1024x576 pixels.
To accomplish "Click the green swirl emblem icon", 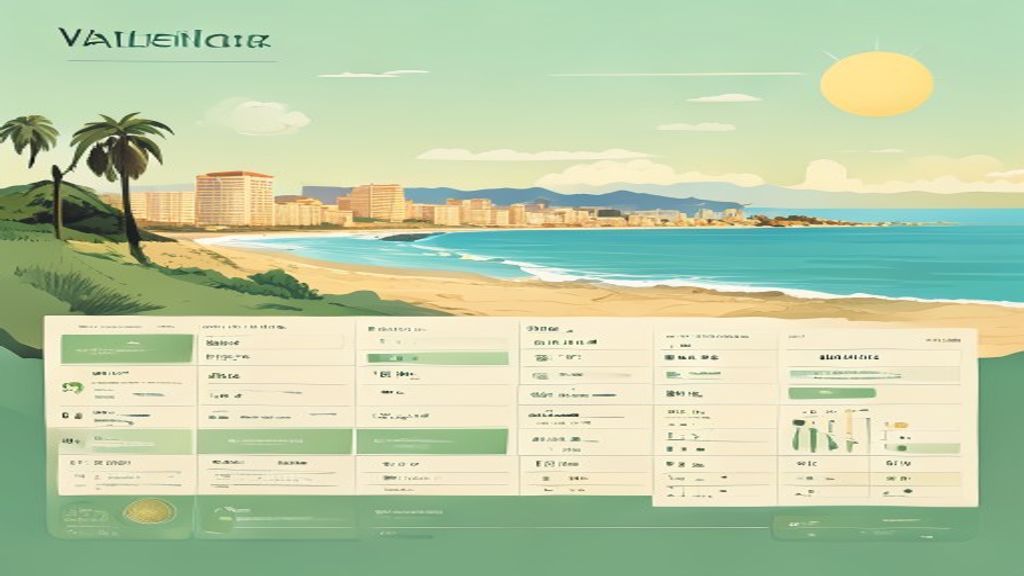I will coord(72,387).
